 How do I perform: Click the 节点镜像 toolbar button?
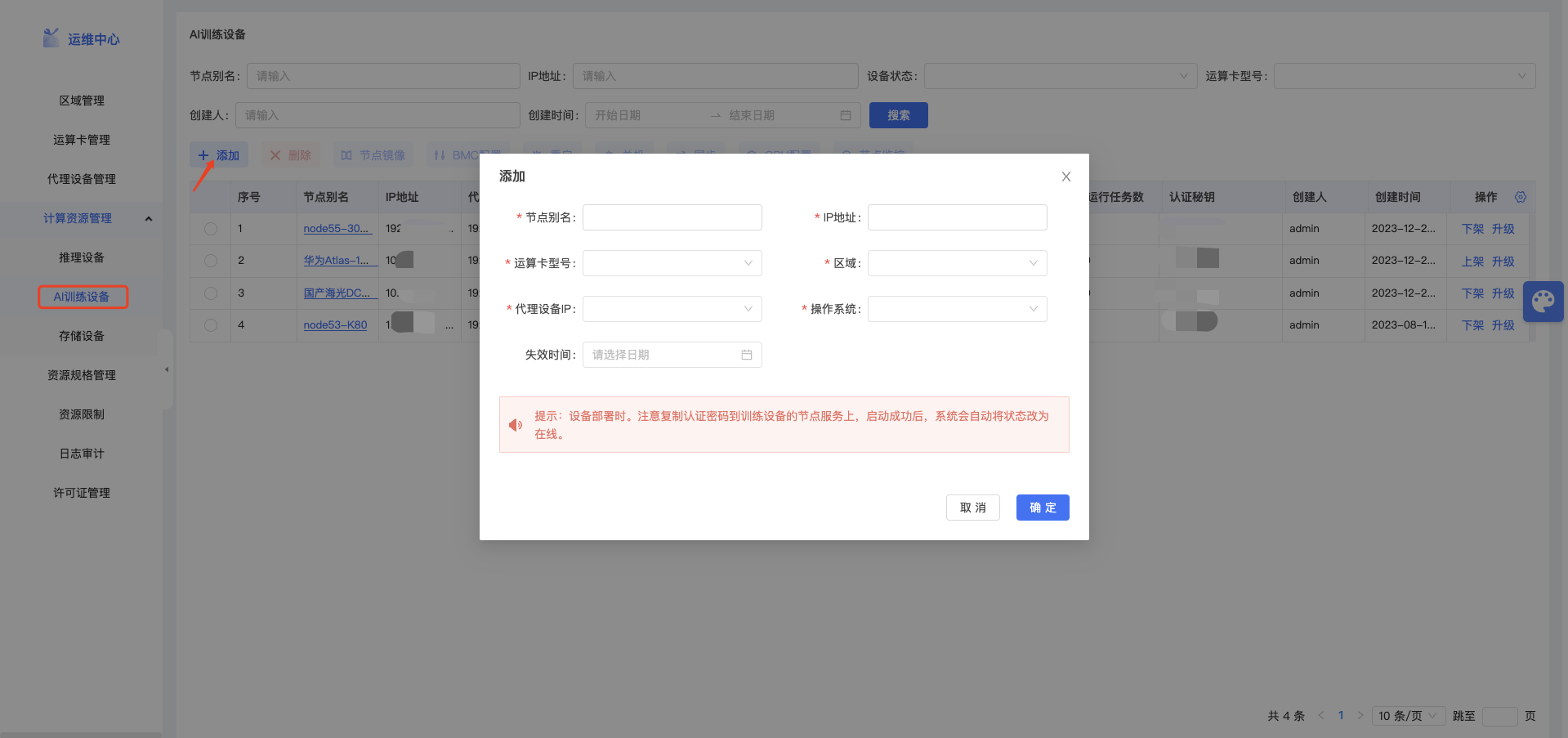[373, 155]
